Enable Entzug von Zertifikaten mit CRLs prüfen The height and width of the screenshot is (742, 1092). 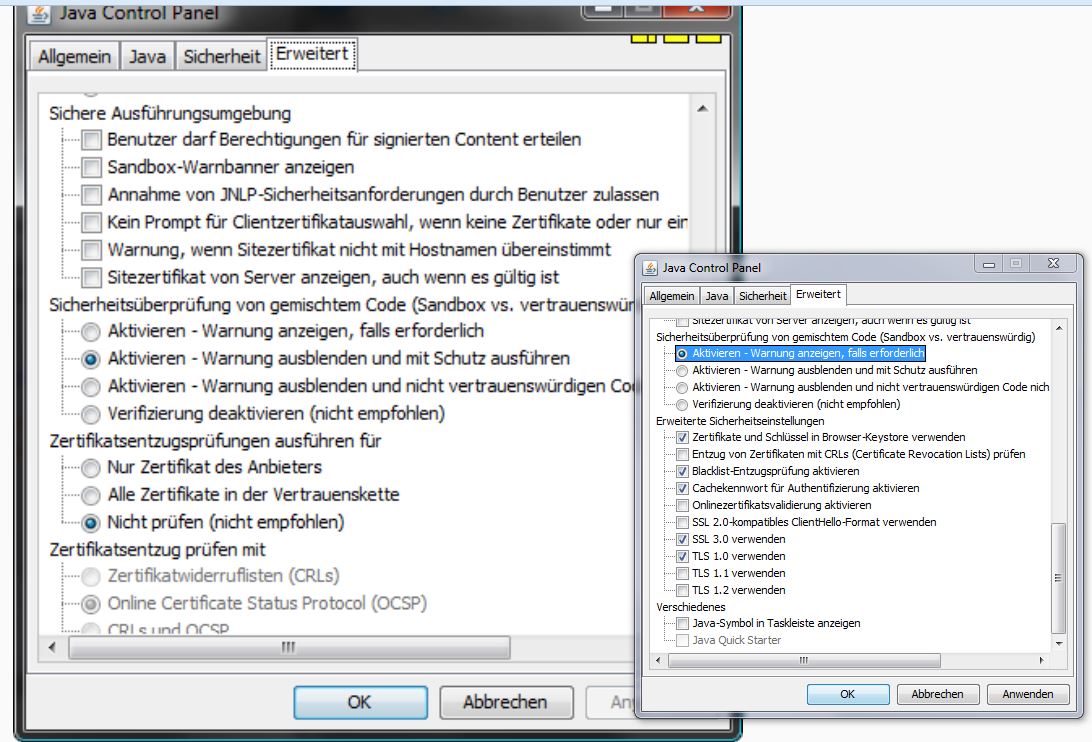pyautogui.click(x=682, y=454)
